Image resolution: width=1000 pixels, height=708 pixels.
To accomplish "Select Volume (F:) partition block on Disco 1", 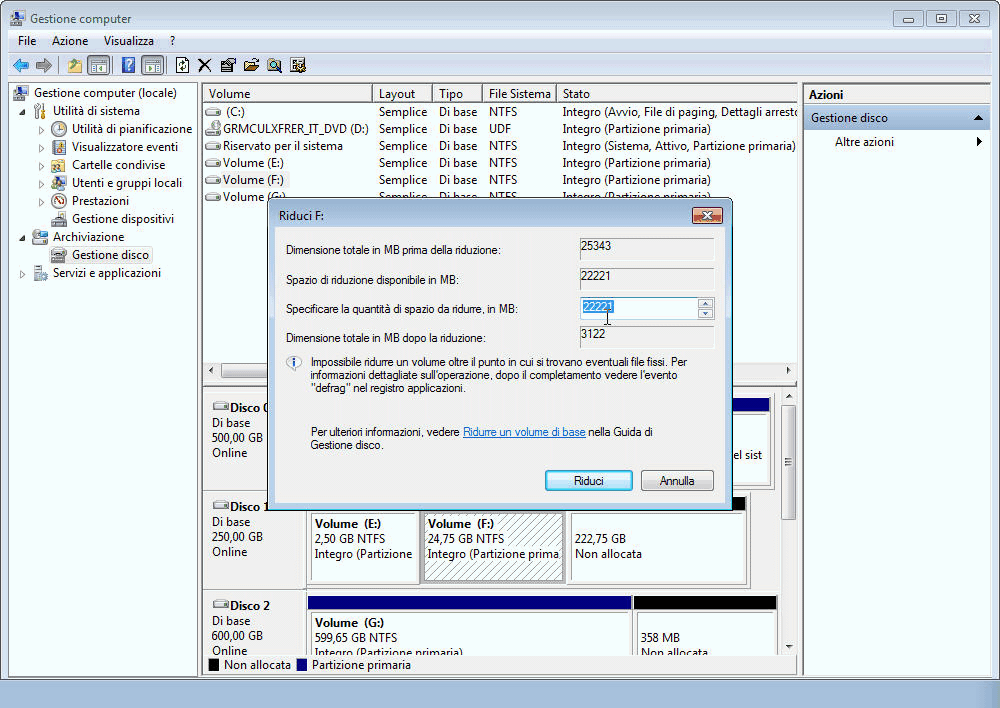I will click(x=493, y=547).
